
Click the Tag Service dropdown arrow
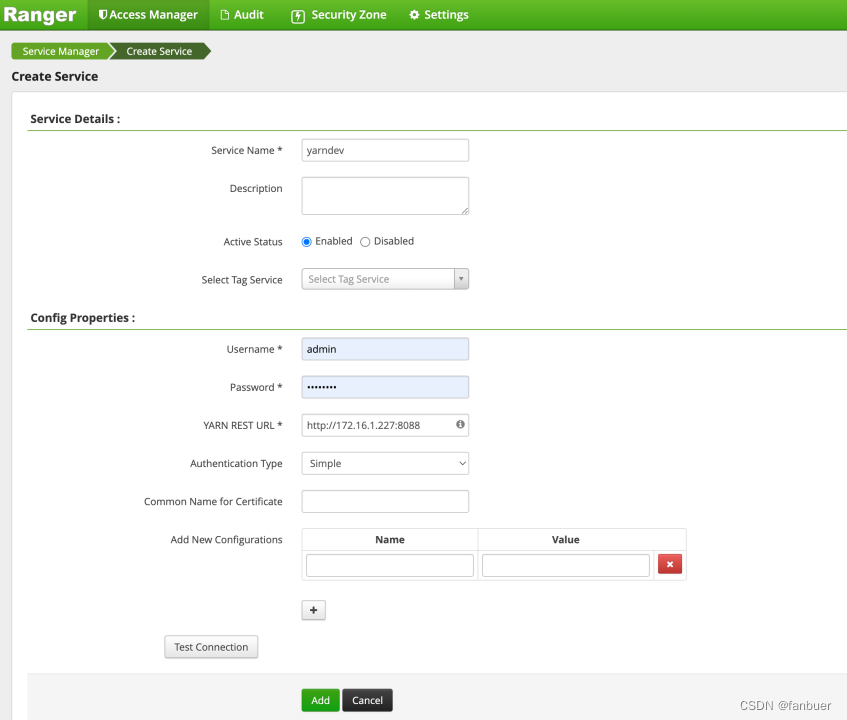click(461, 279)
